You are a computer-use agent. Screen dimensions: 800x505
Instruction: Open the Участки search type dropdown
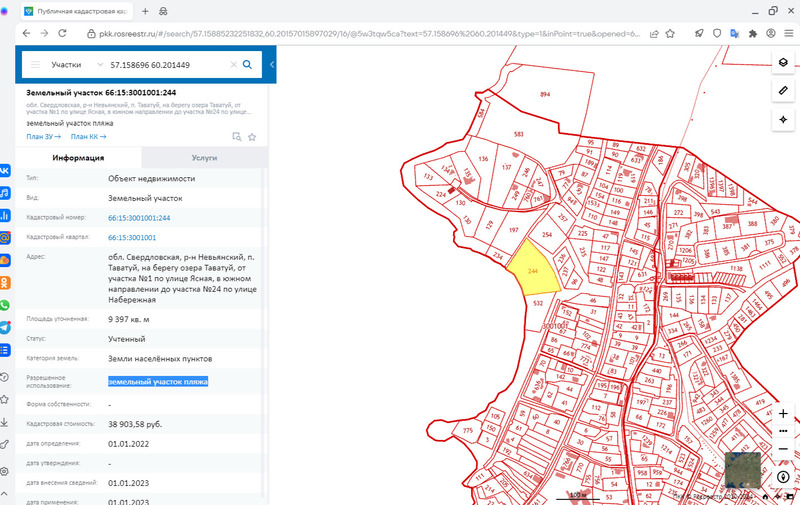click(x=76, y=65)
